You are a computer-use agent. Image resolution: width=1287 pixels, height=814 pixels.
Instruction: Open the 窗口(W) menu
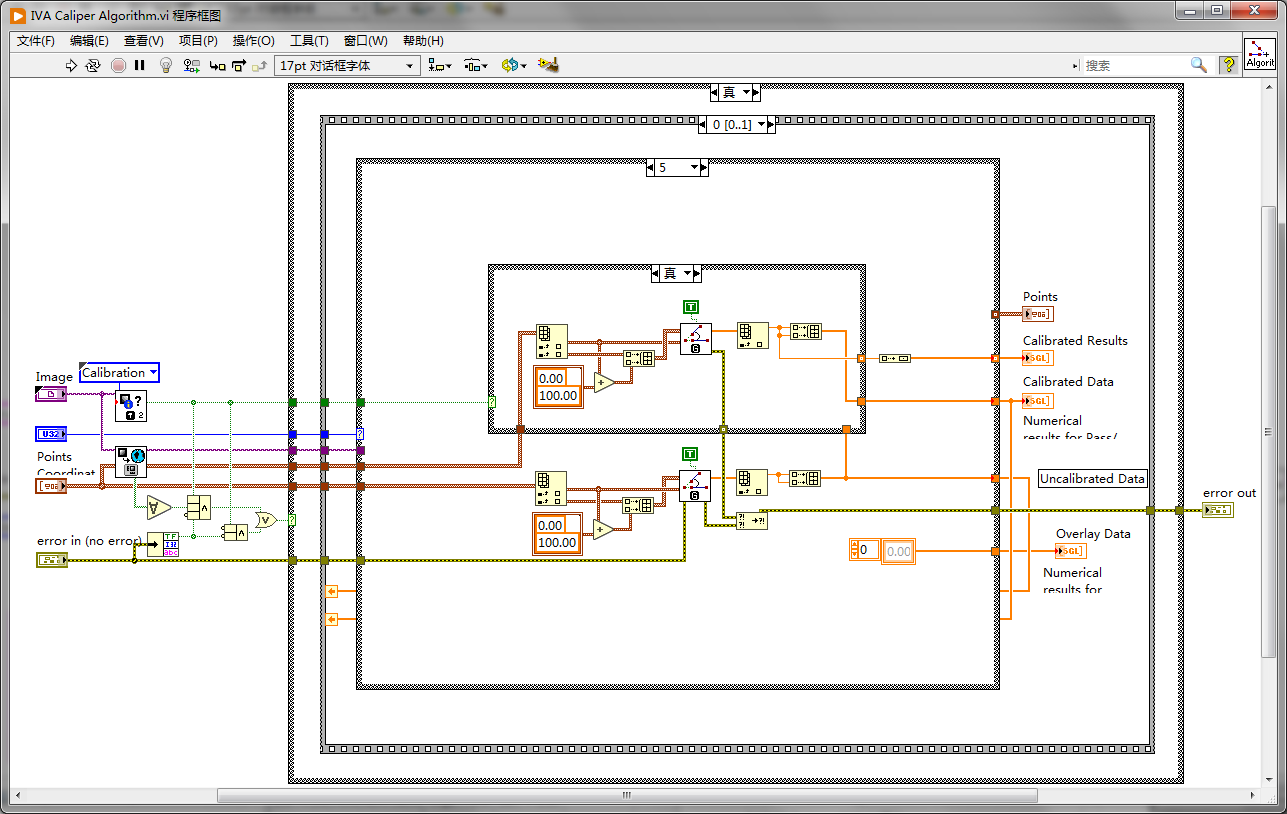tap(365, 41)
